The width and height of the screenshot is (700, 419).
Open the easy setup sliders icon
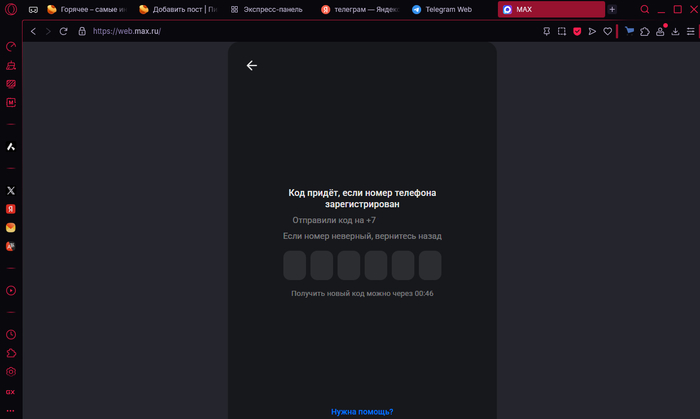tap(691, 31)
